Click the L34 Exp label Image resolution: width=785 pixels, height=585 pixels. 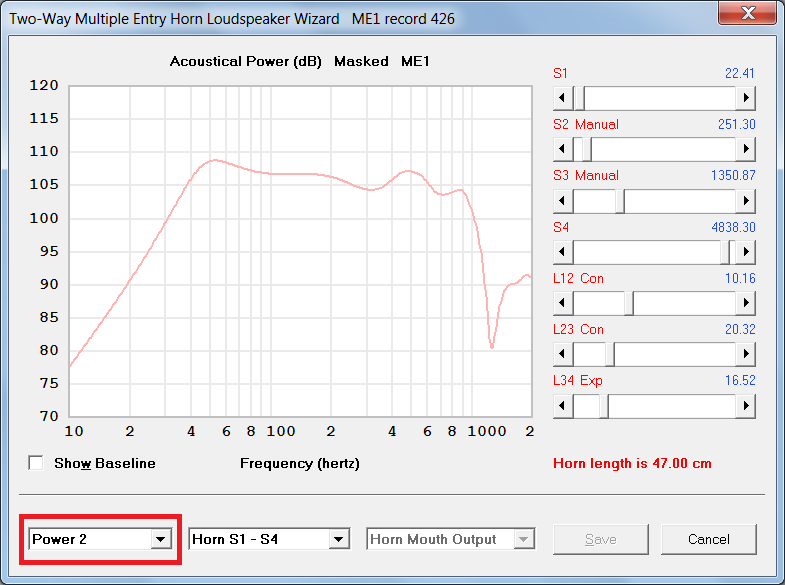578,380
